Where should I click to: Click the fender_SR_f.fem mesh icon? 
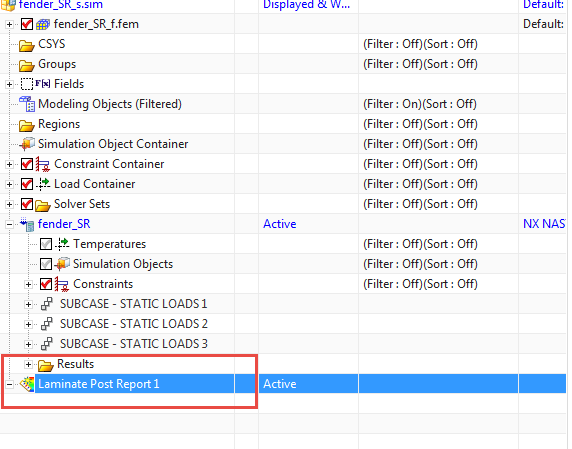(x=43, y=24)
